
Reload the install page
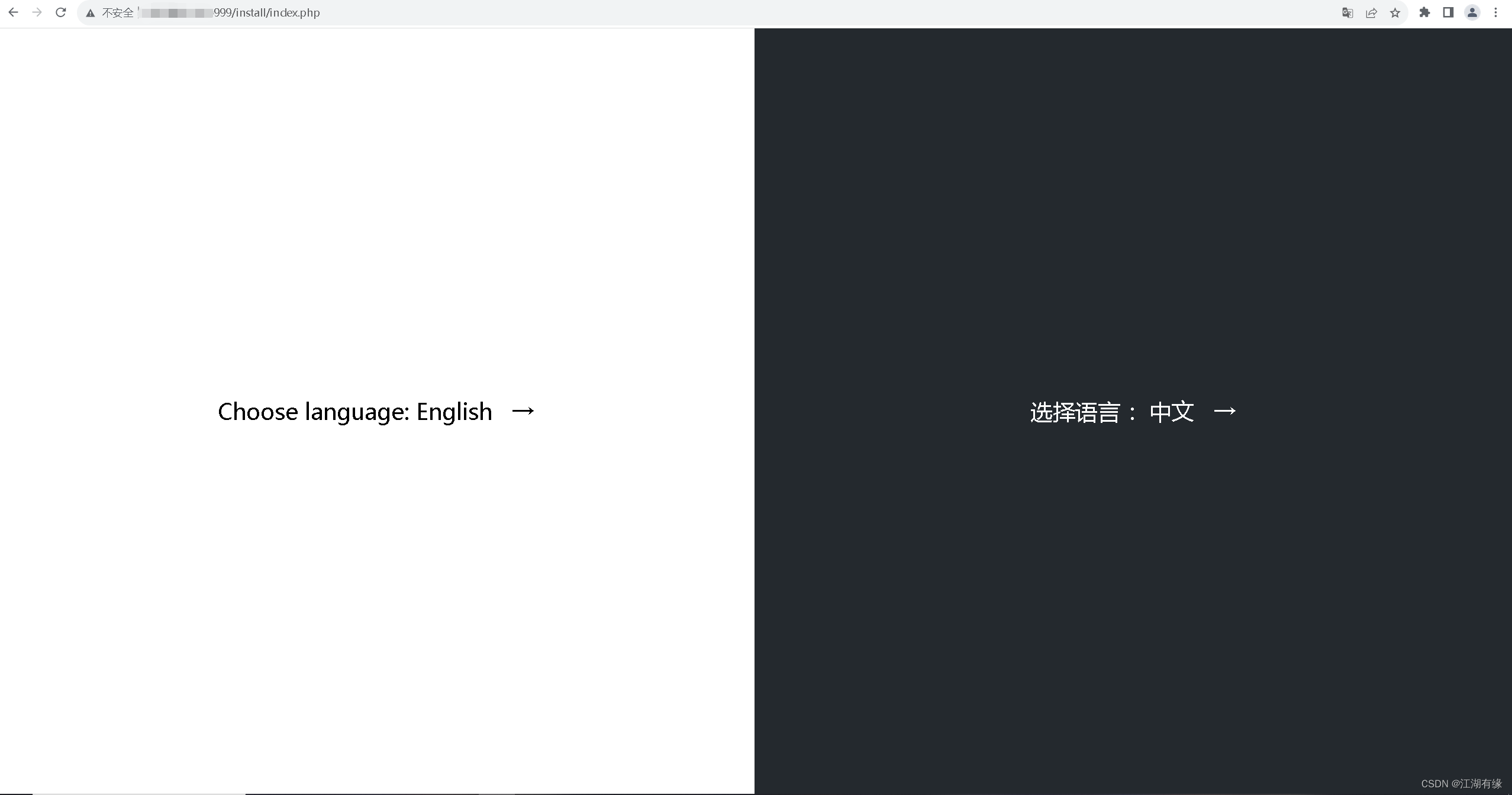(60, 12)
